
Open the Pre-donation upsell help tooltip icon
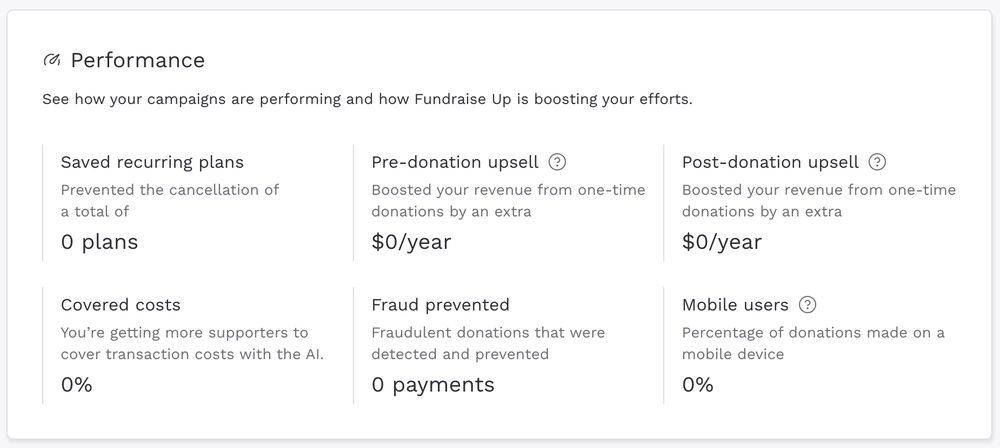point(557,162)
